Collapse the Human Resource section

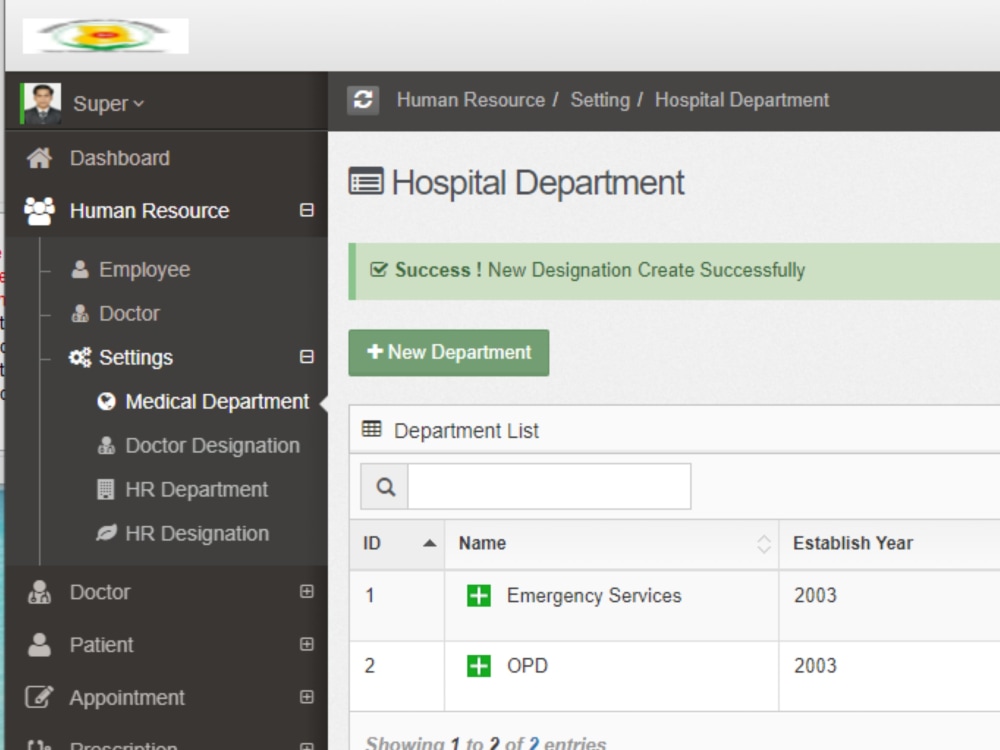point(307,210)
